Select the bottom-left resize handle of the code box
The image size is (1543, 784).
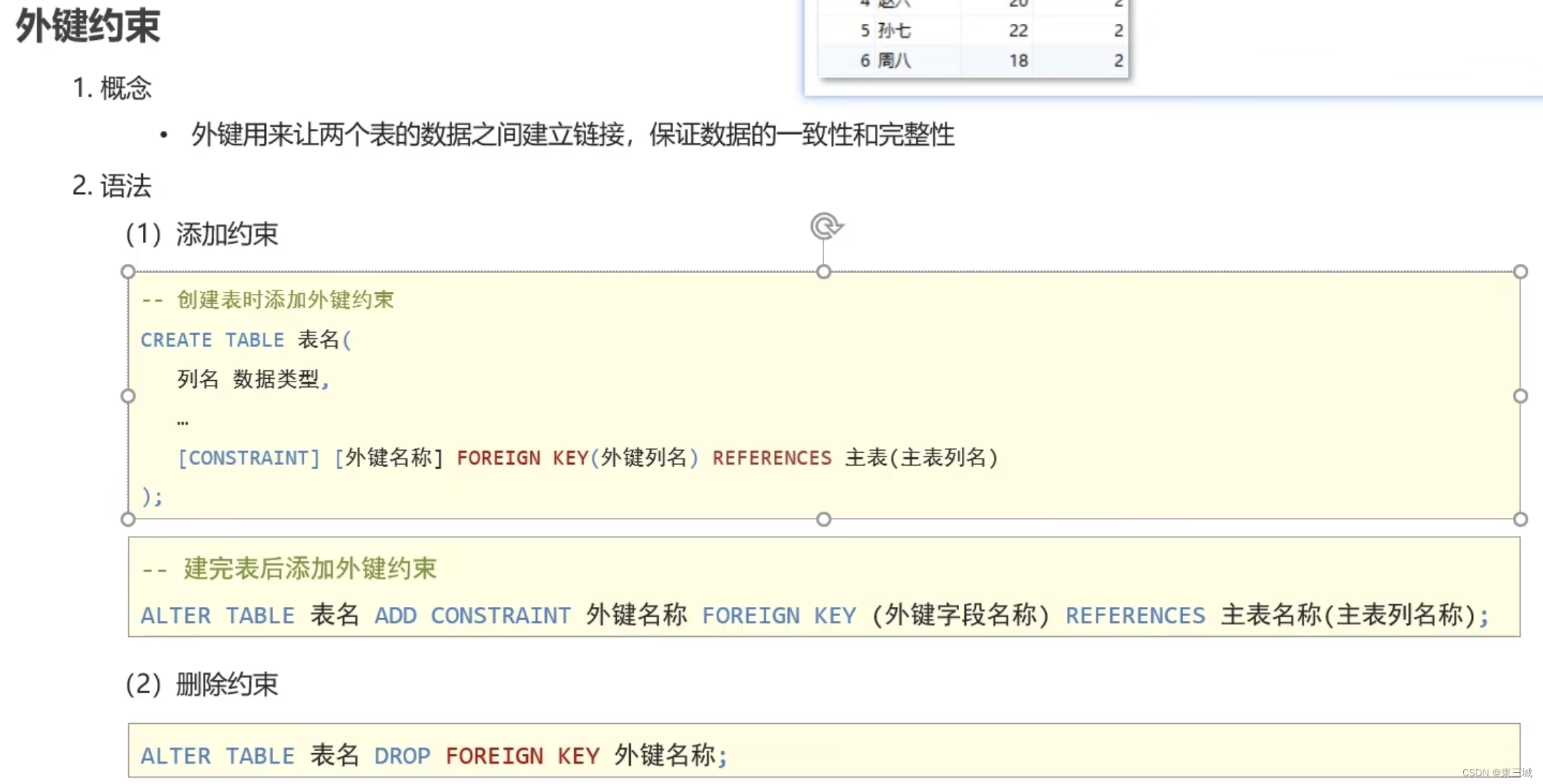tap(127, 519)
